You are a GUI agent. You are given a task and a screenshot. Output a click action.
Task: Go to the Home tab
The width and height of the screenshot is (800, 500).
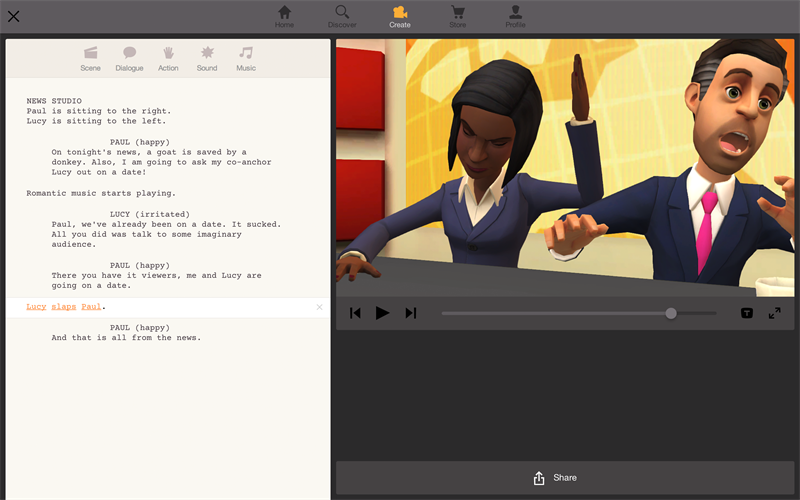point(285,16)
